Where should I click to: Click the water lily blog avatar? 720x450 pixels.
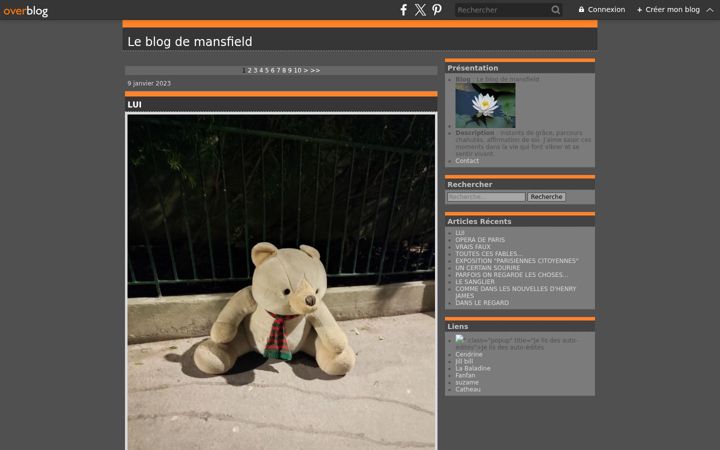point(485,106)
